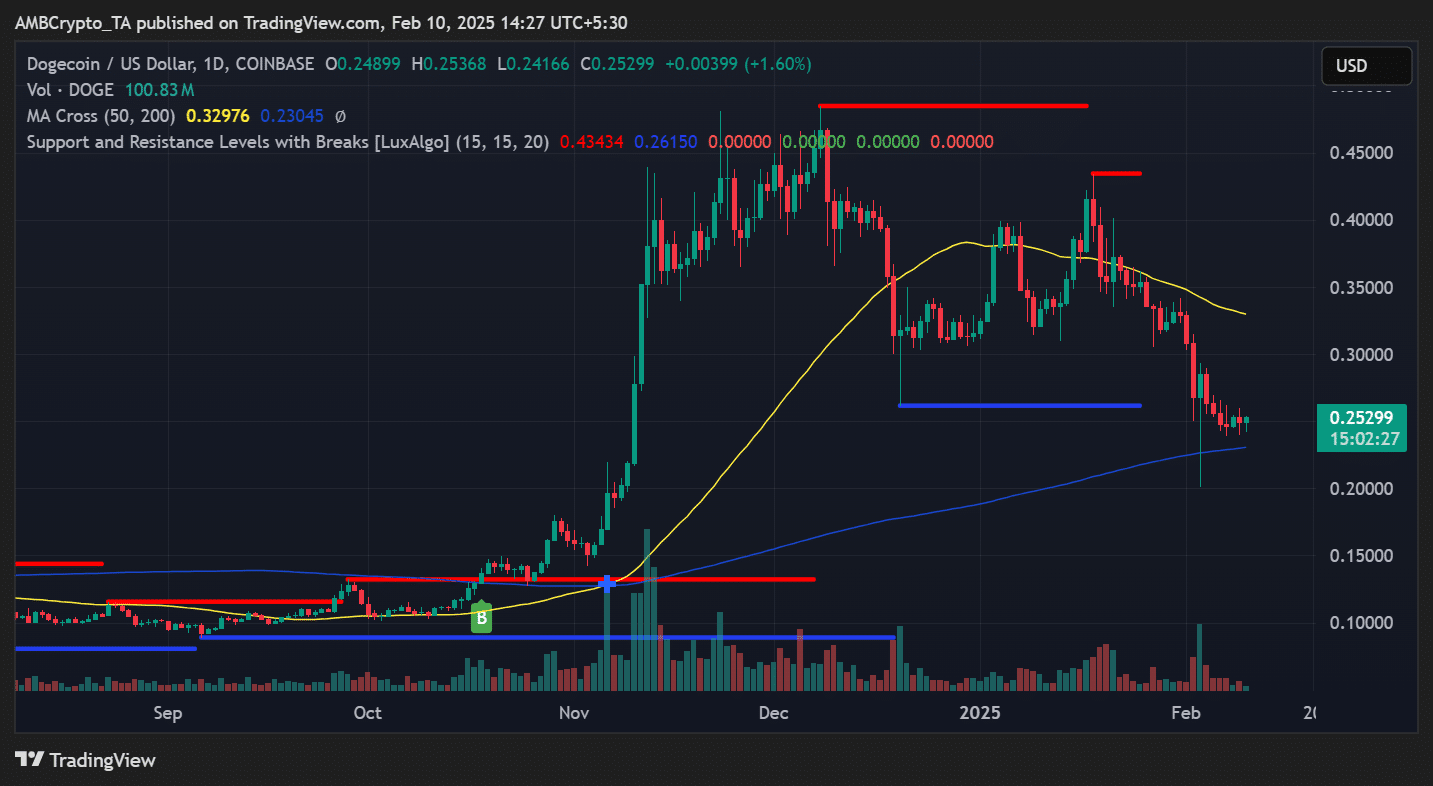Select the short red resistance line above January peak

(1116, 173)
